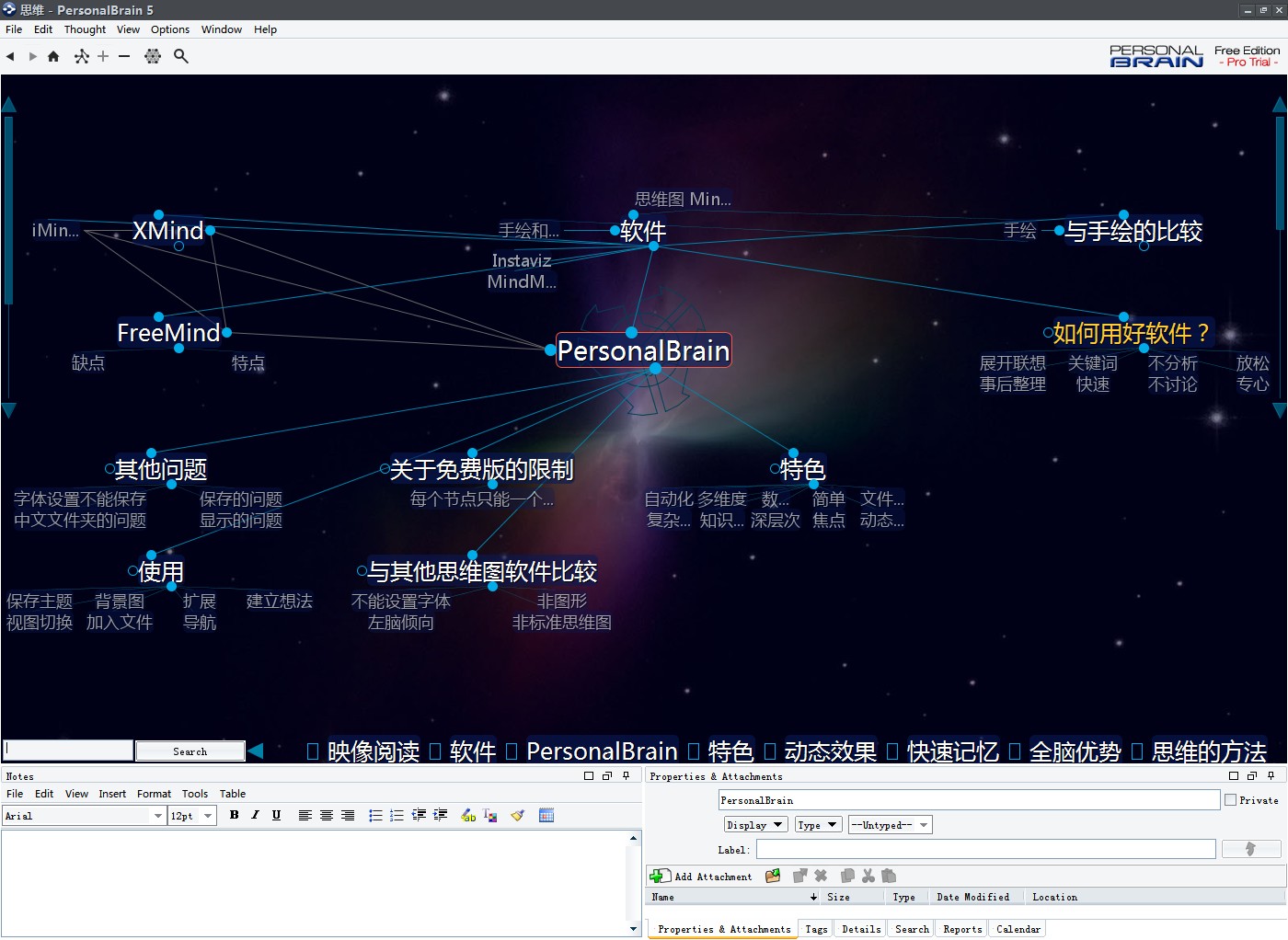Toggle the Private checkbox
Image resolution: width=1288 pixels, height=940 pixels.
(1230, 800)
